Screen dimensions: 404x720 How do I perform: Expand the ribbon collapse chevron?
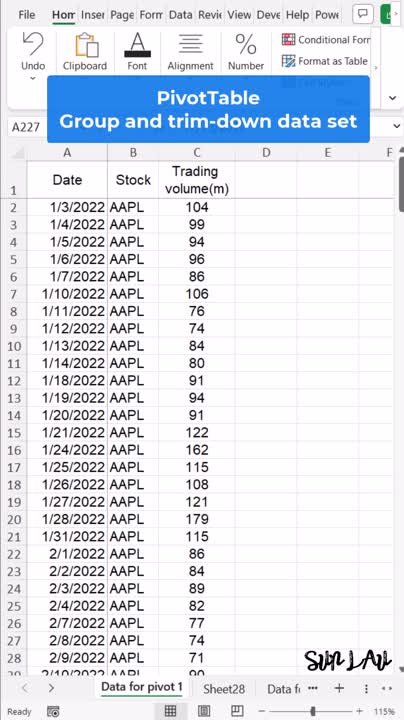pyautogui.click(x=393, y=98)
